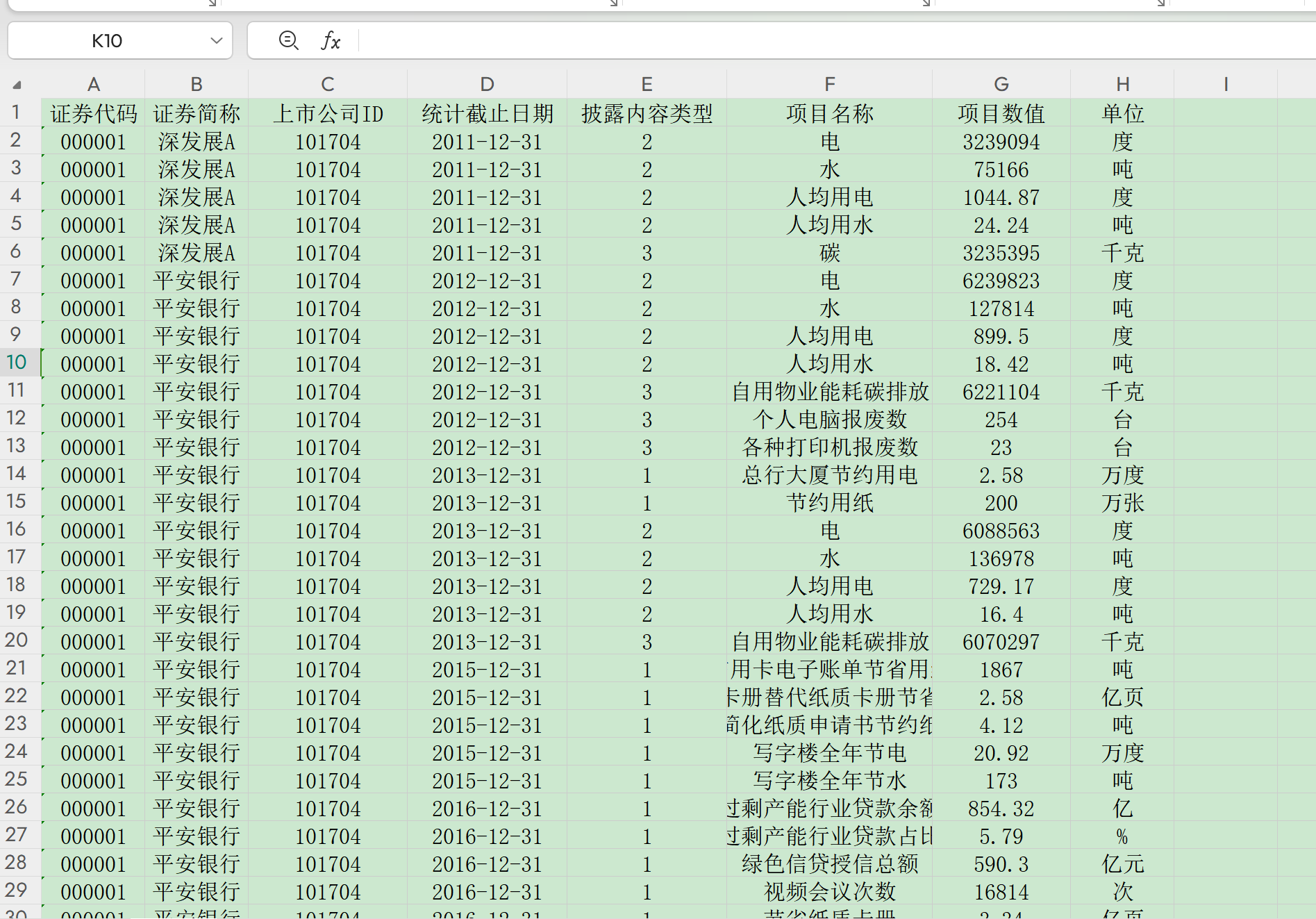Select the cell with value 3239094
The height and width of the screenshot is (919, 1316).
[1001, 141]
